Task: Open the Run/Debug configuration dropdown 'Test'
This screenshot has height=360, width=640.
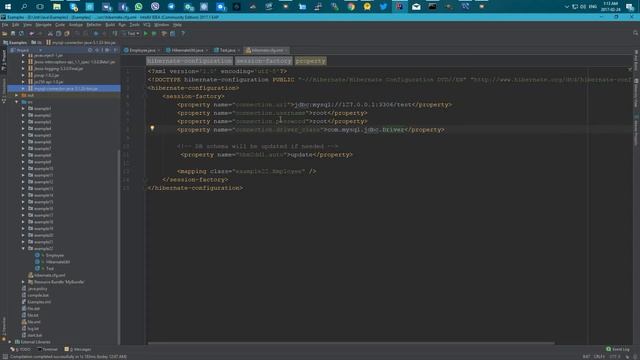Action: (131, 33)
